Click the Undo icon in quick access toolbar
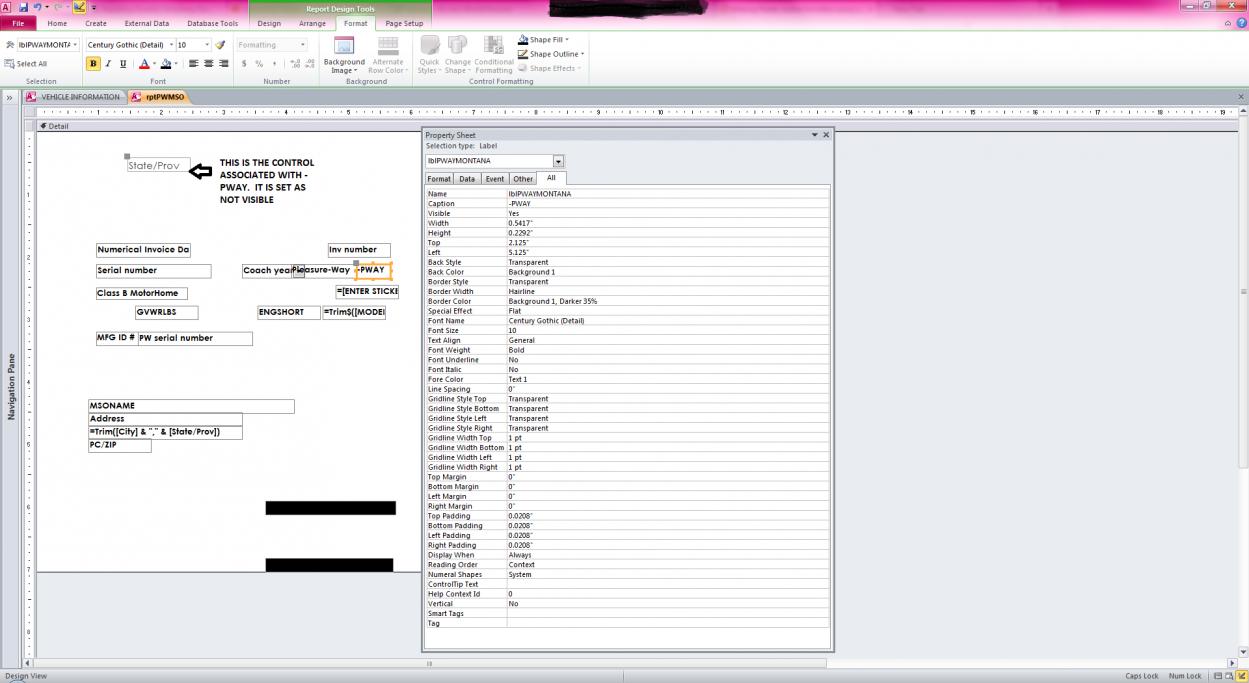The width and height of the screenshot is (1249, 683). pos(36,7)
